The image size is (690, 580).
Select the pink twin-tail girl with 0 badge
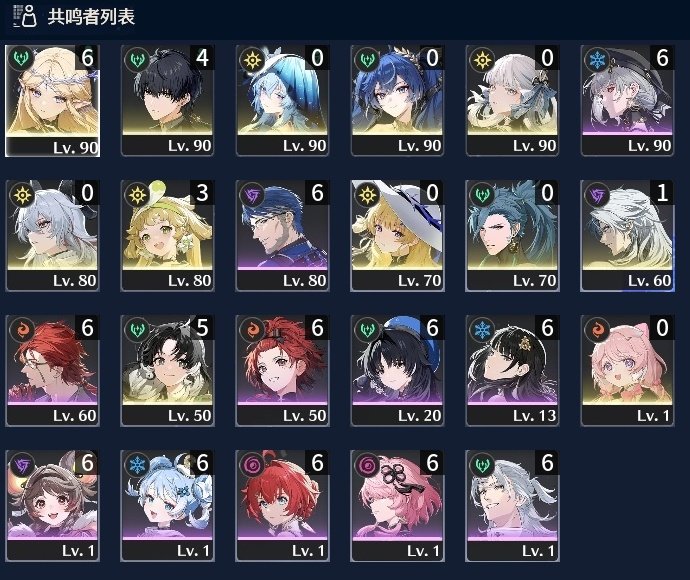(627, 371)
